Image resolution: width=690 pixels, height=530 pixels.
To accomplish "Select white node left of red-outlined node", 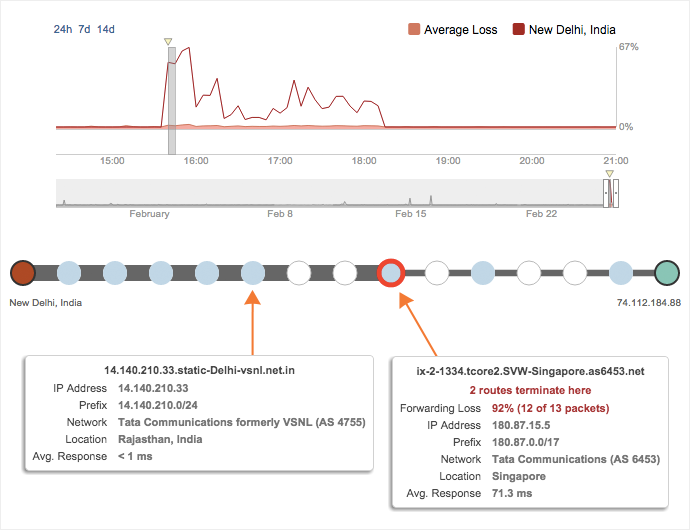I will pyautogui.click(x=345, y=271).
